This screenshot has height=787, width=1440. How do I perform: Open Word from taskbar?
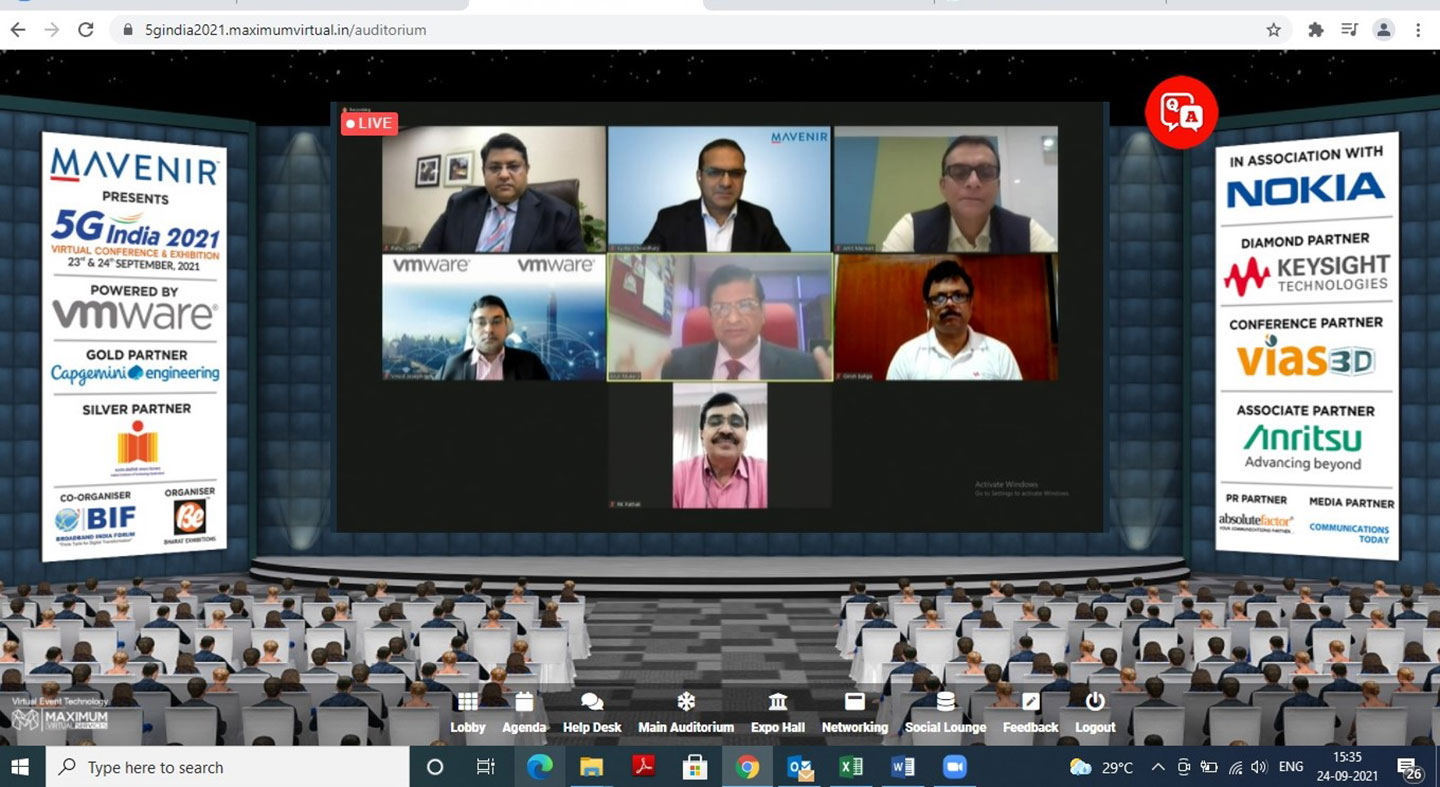click(x=903, y=767)
